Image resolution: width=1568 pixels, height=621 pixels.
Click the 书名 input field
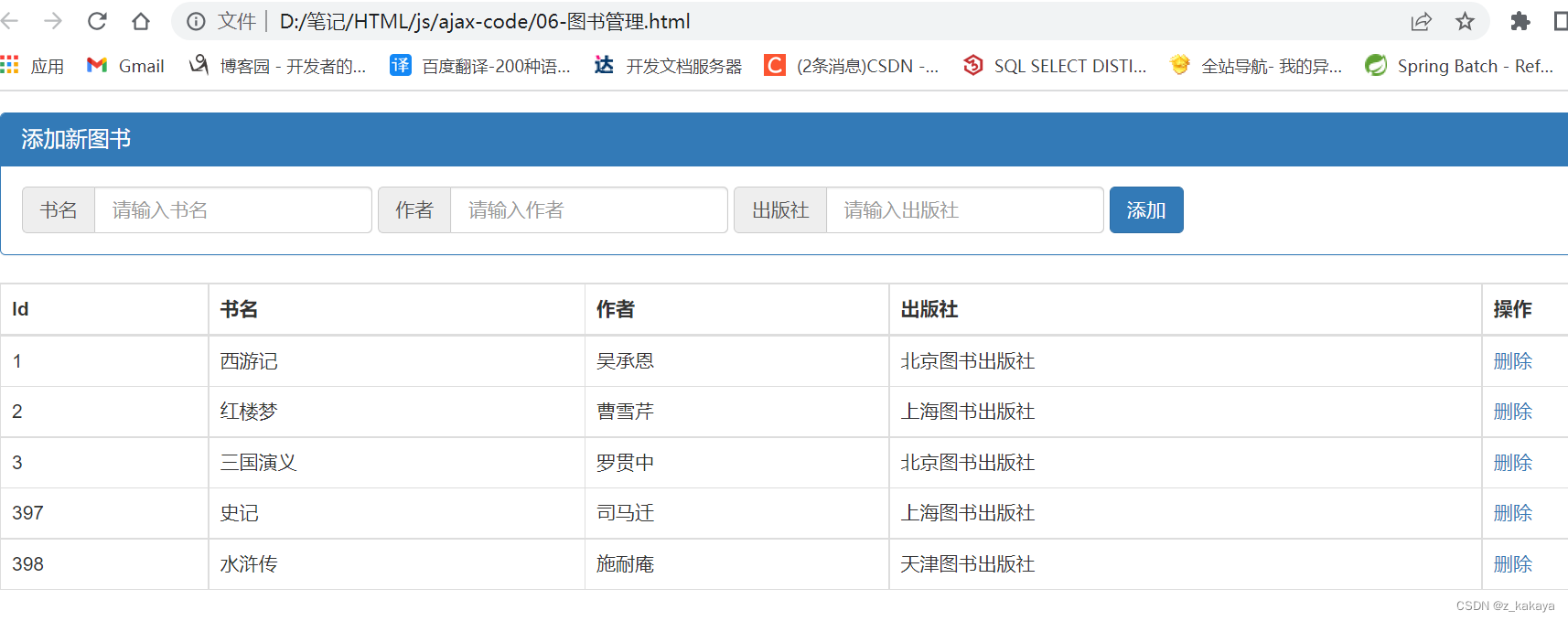pyautogui.click(x=233, y=210)
